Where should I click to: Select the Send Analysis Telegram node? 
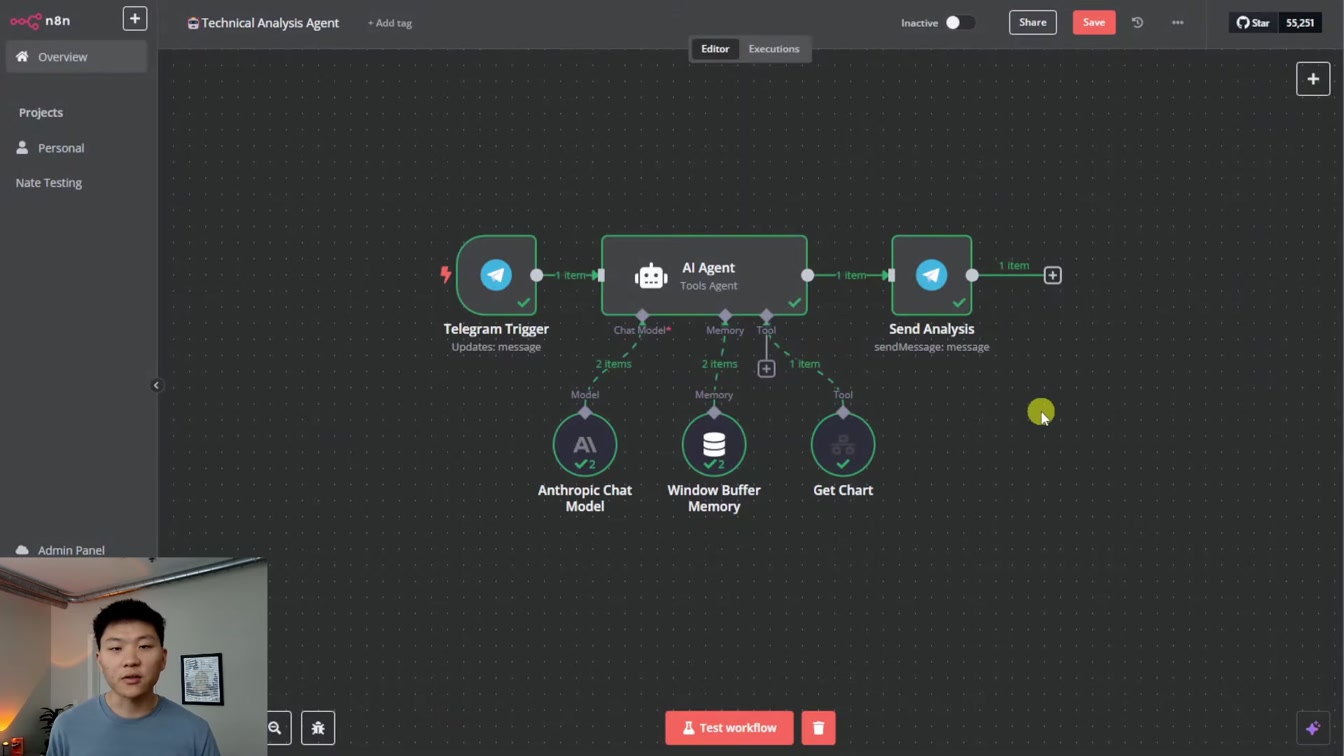931,275
